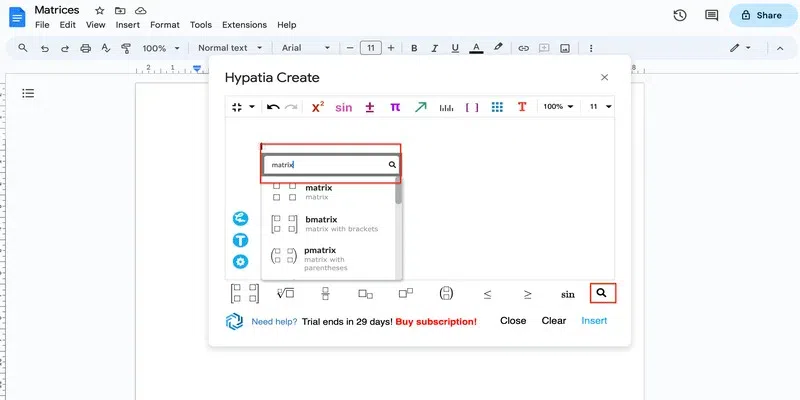Screen dimensions: 800x400
Task: Open the blue matrix grid category
Action: 497,107
